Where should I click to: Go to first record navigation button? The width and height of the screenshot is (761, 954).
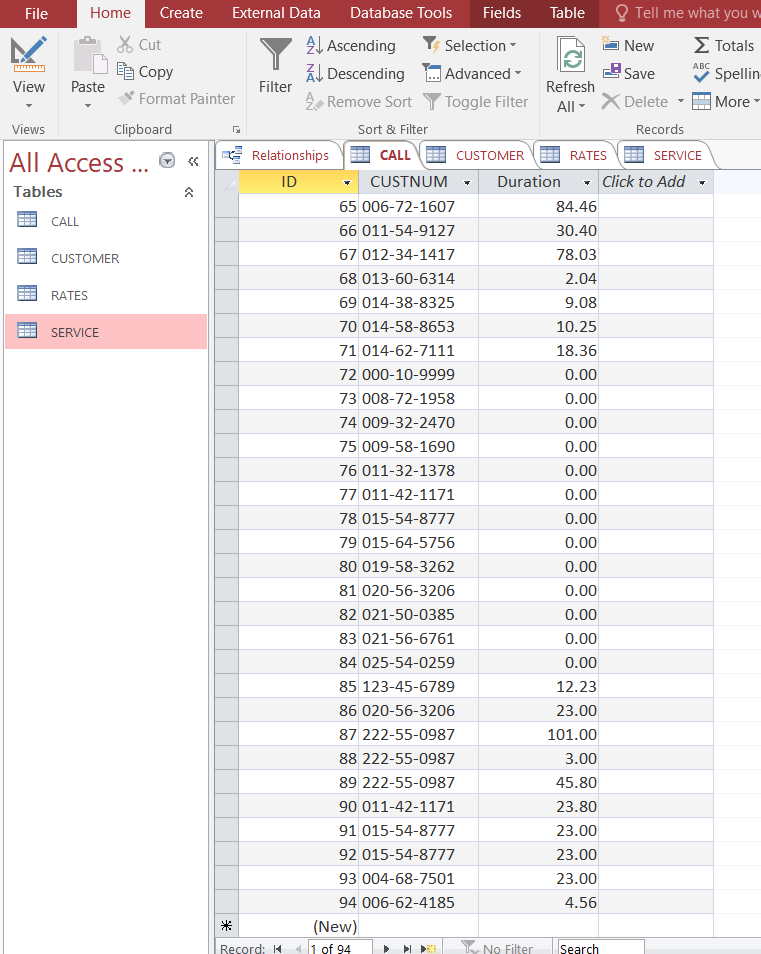(x=277, y=948)
